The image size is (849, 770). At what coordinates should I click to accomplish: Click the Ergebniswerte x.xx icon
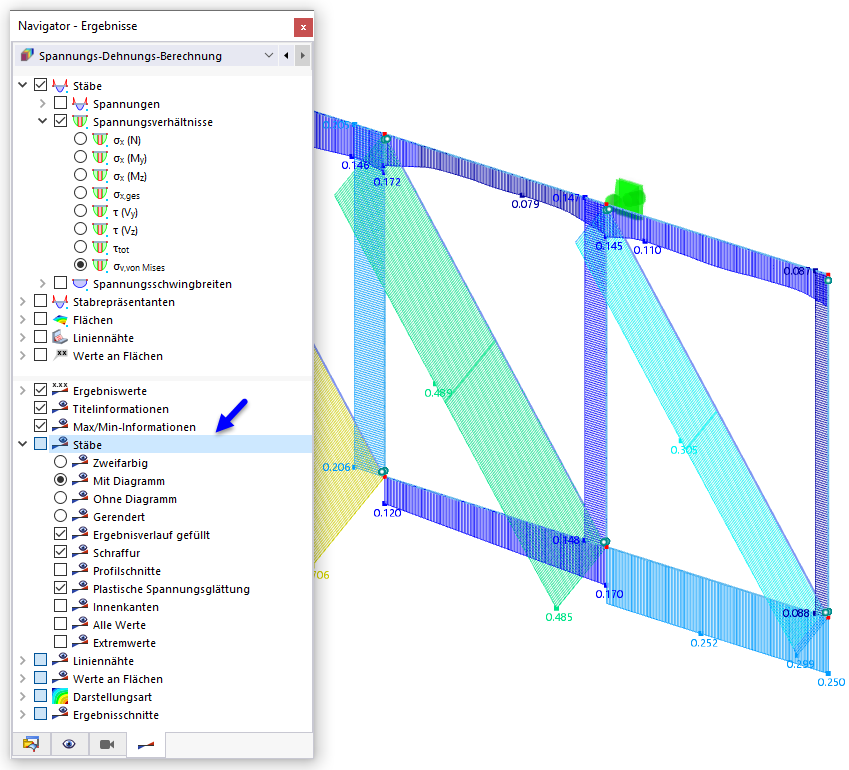coord(60,389)
